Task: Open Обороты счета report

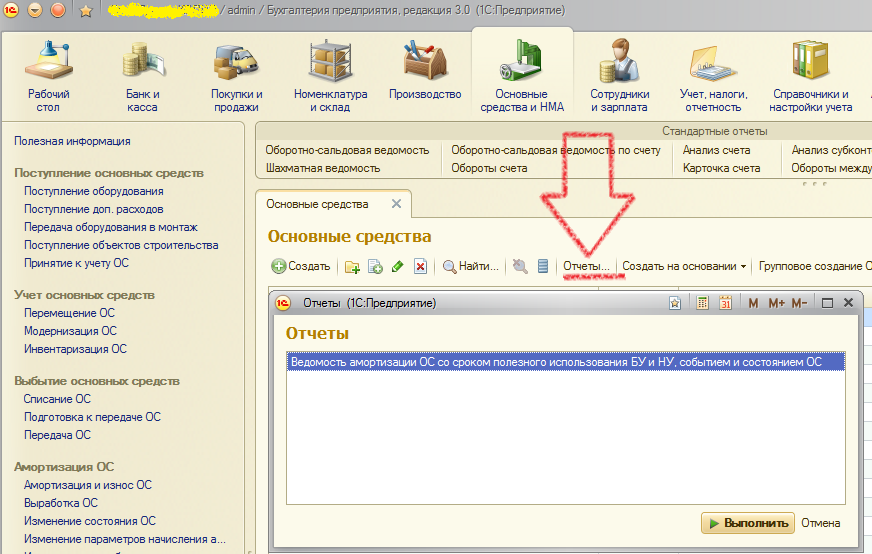Action: (489, 168)
